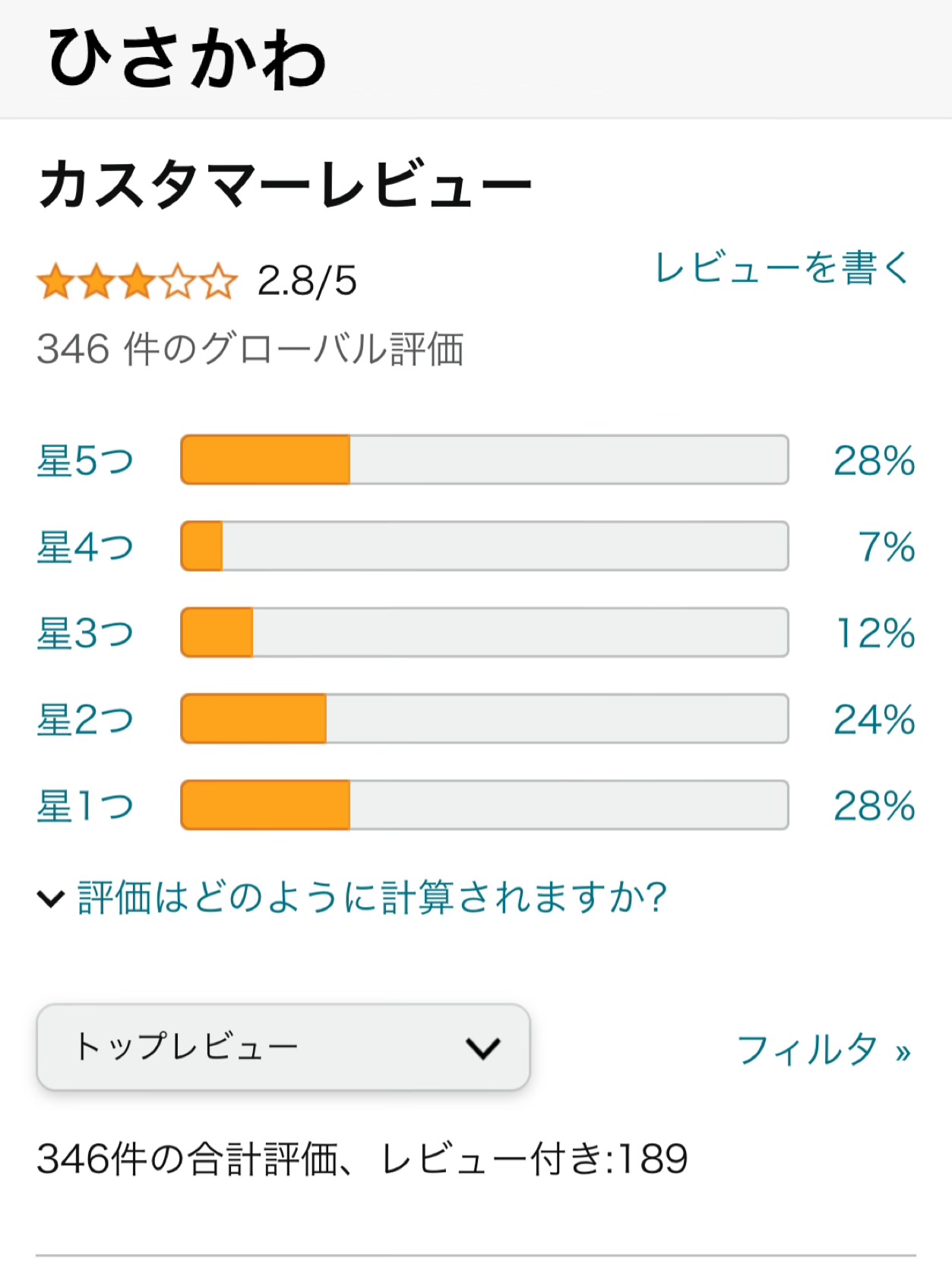Click the star rating icons
Viewport: 952px width, 1277px height.
[137, 282]
